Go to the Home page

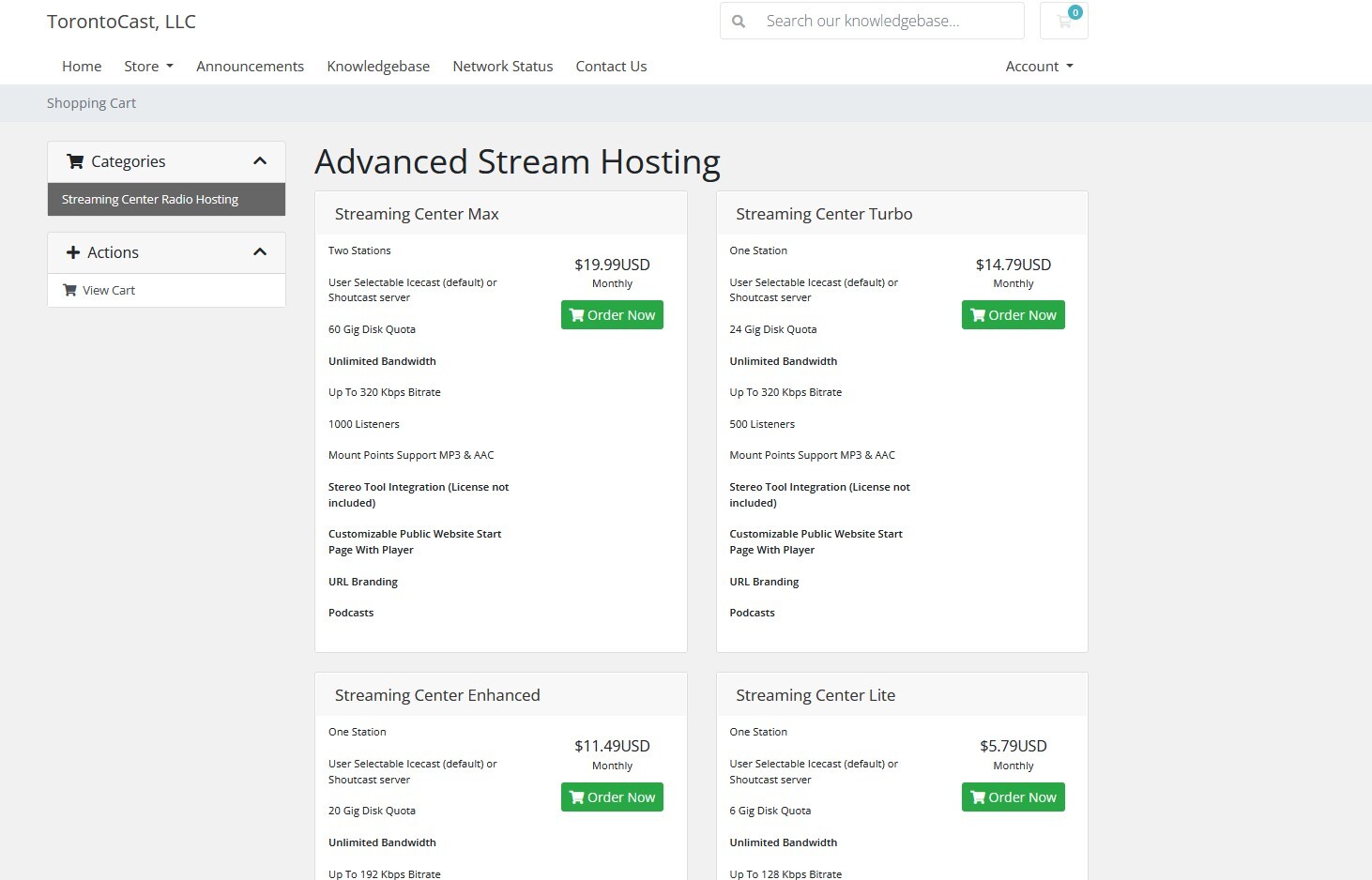[x=82, y=66]
